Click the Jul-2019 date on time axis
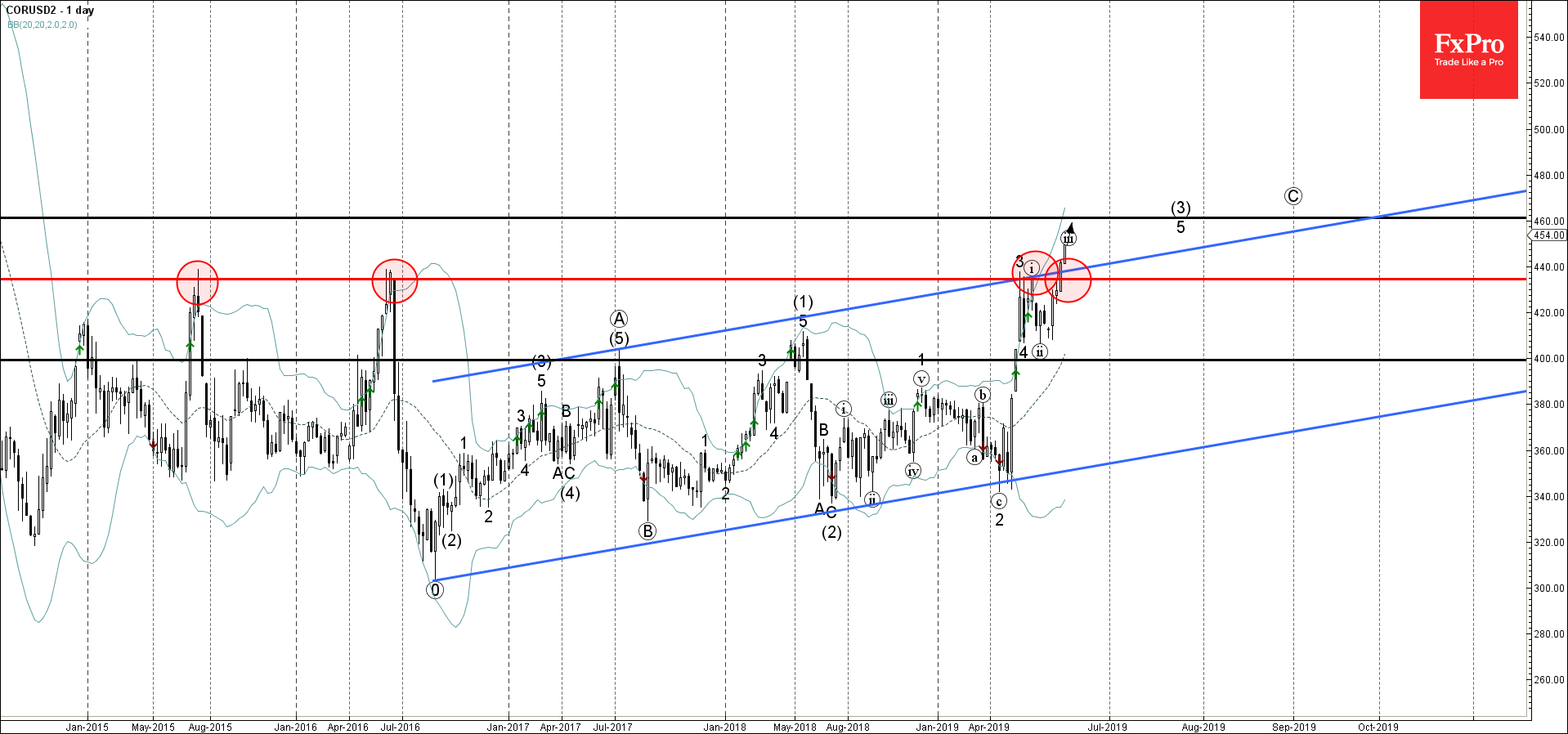1568x734 pixels. coord(1107,727)
